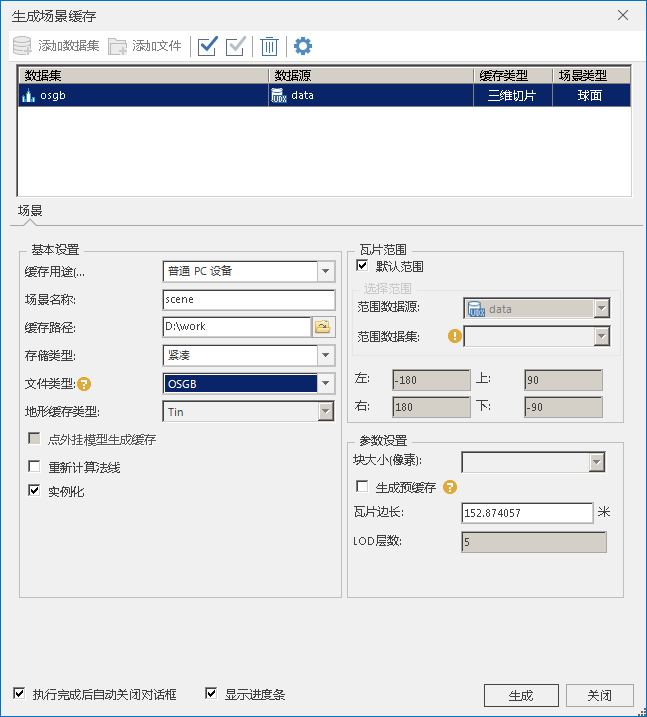
Task: Toggle the 默认范围 checkbox
Action: coord(362,266)
